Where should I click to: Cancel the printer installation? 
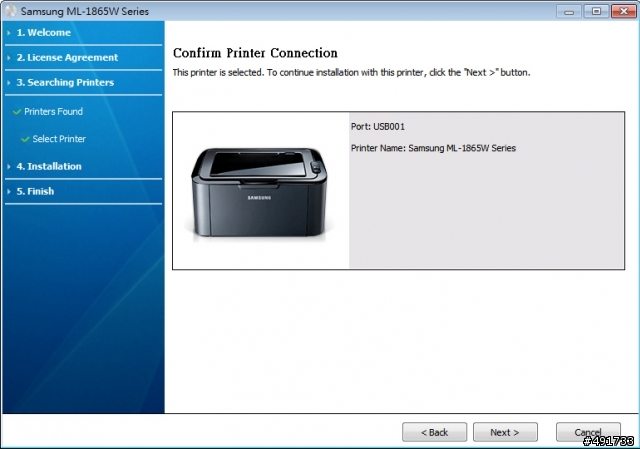588,432
